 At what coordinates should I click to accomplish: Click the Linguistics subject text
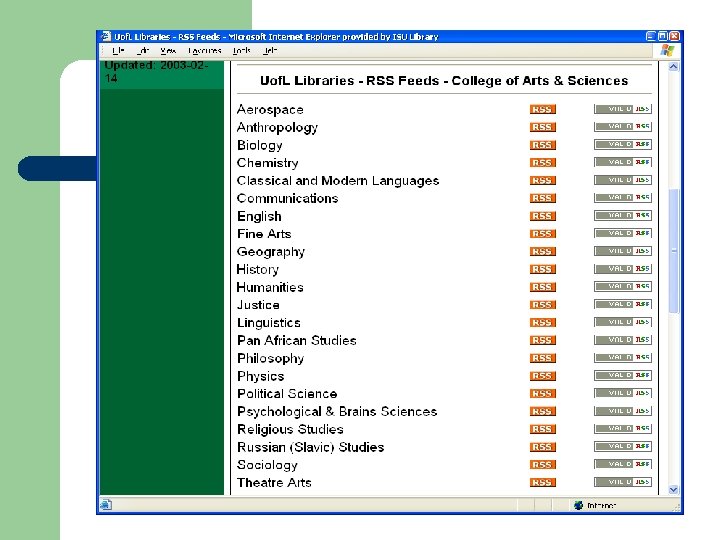click(x=269, y=323)
